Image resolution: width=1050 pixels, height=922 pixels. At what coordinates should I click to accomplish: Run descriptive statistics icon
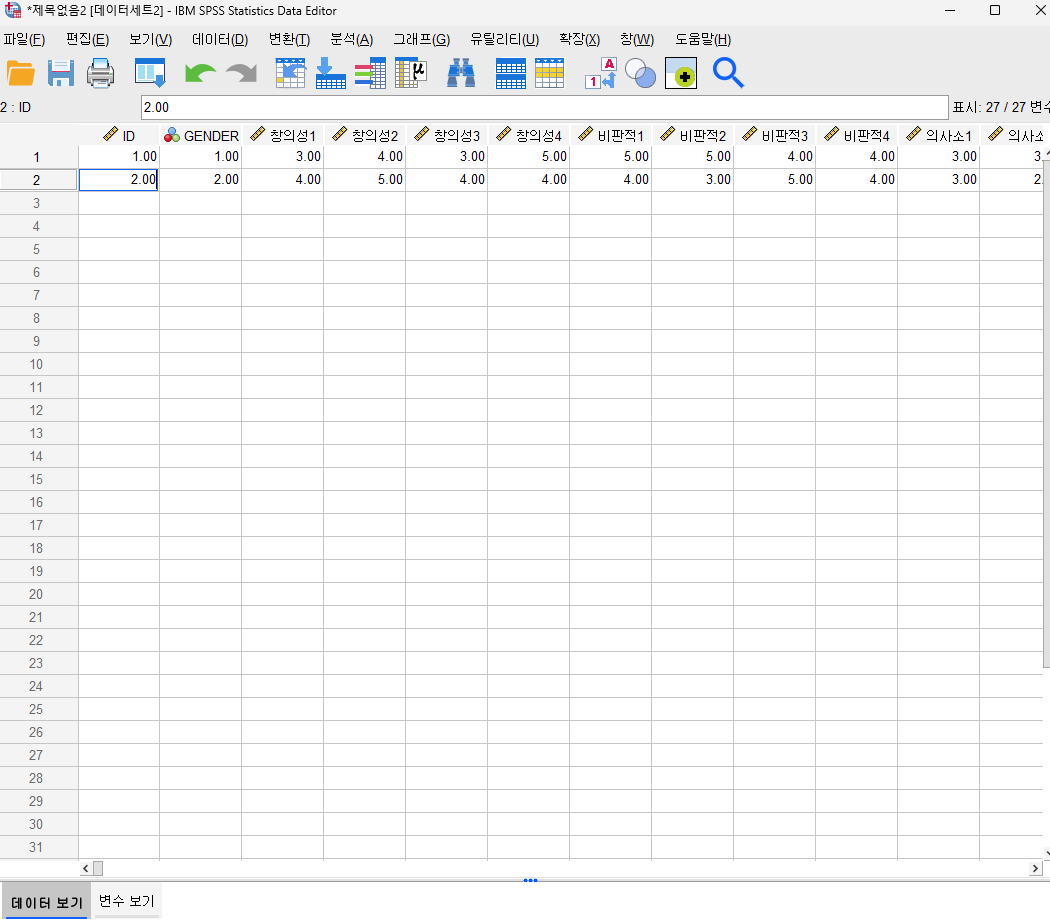coord(411,73)
